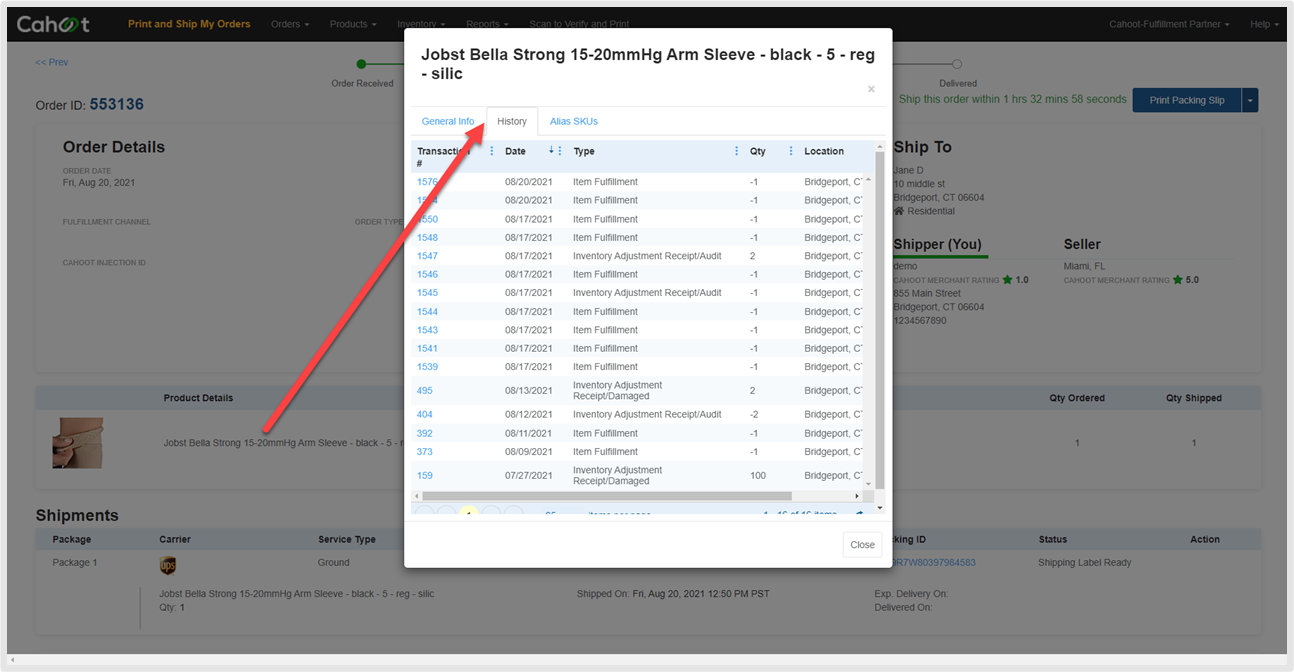Click the Date column sort arrow
1294x672 pixels.
tap(550, 151)
